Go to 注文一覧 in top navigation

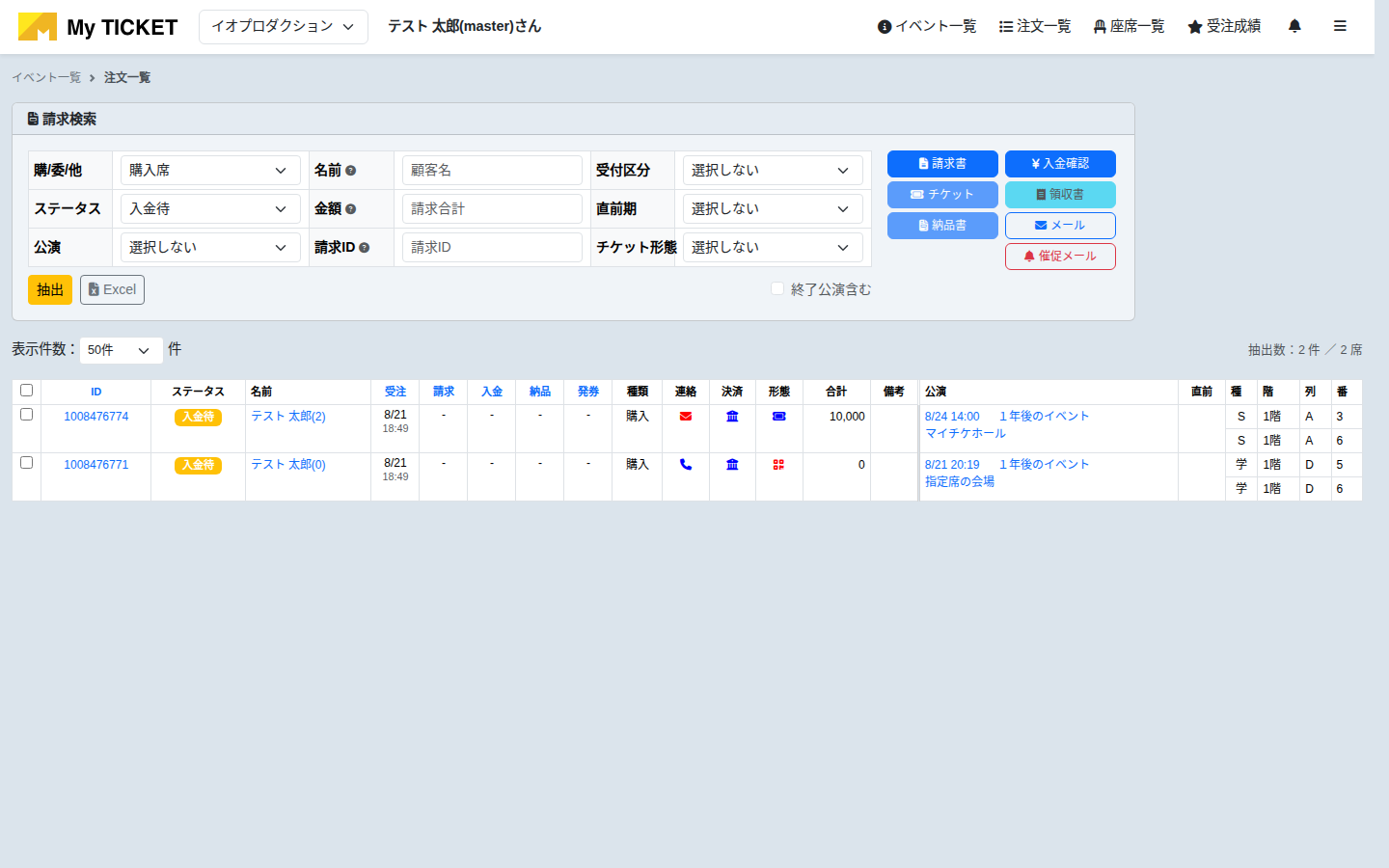1035,26
